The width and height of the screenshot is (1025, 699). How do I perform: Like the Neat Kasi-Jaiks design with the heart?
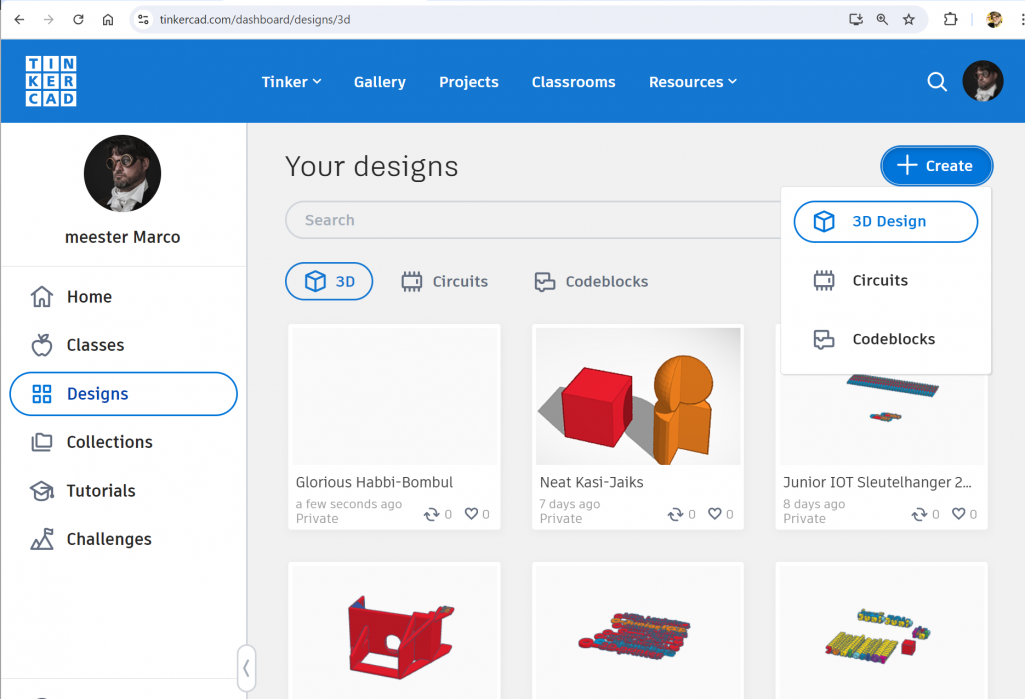pyautogui.click(x=713, y=514)
